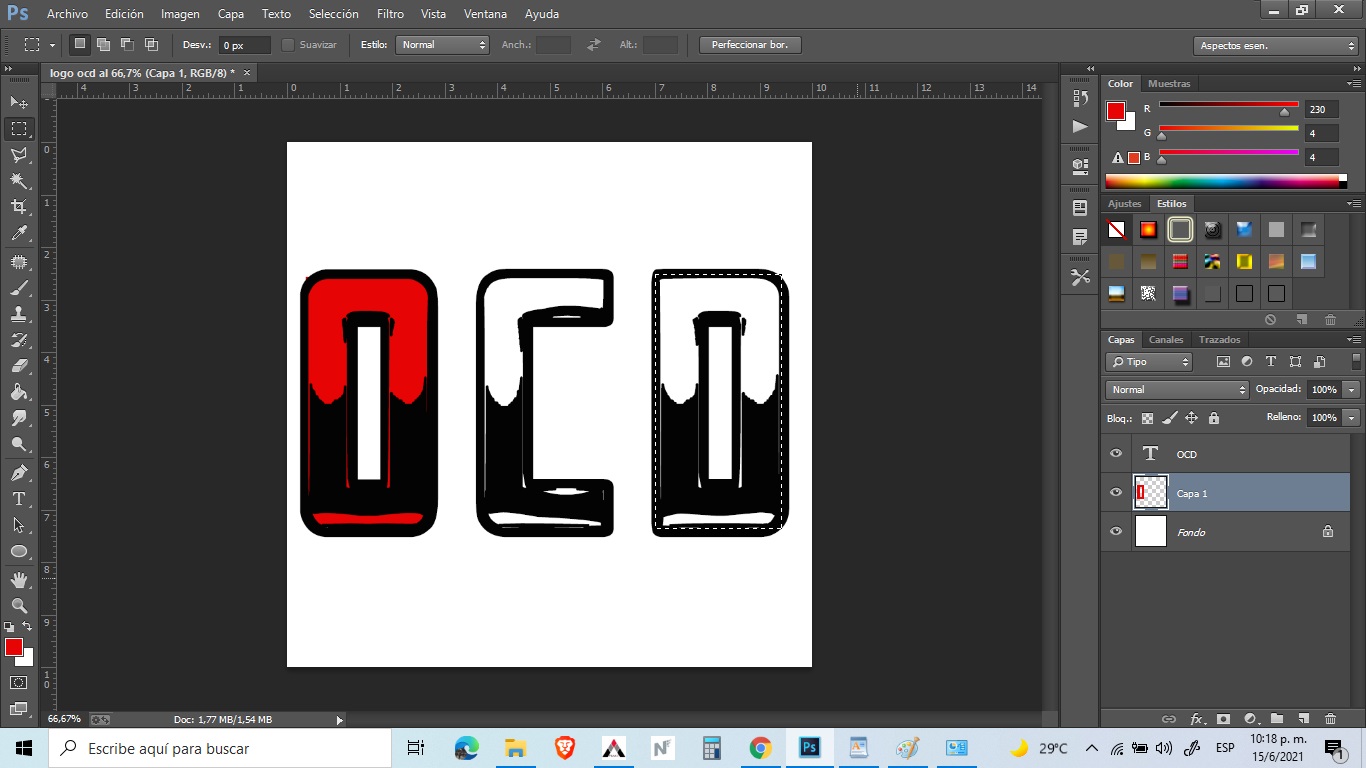This screenshot has height=768, width=1366.
Task: Click the foreground color swatch in toolbox
Action: [13, 647]
